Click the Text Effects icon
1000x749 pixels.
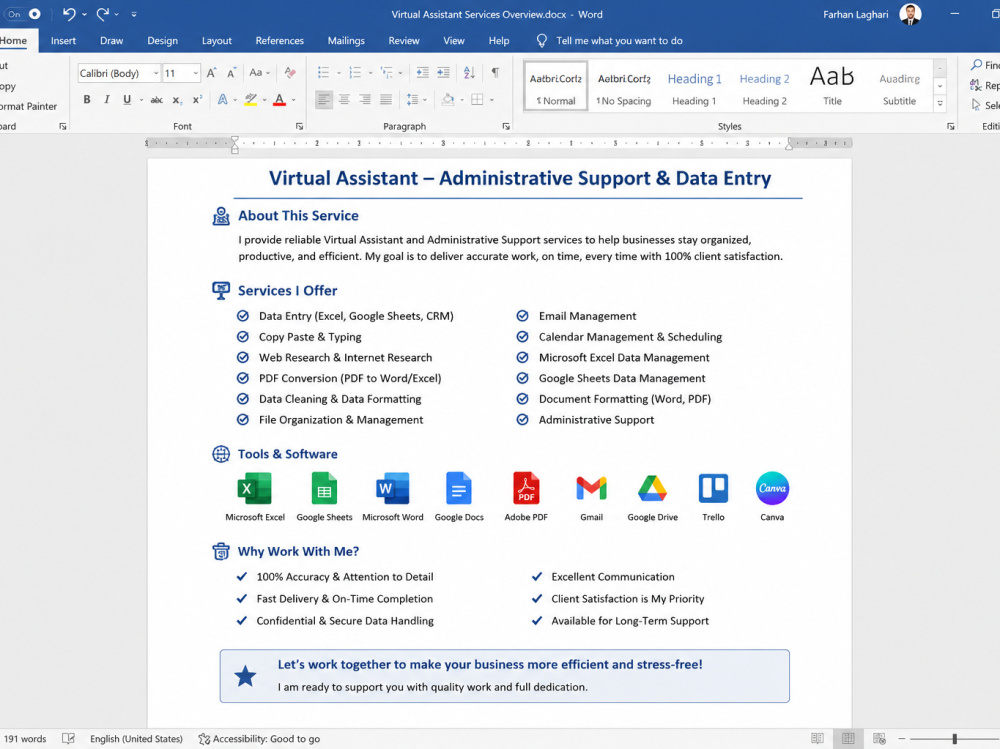tap(223, 100)
